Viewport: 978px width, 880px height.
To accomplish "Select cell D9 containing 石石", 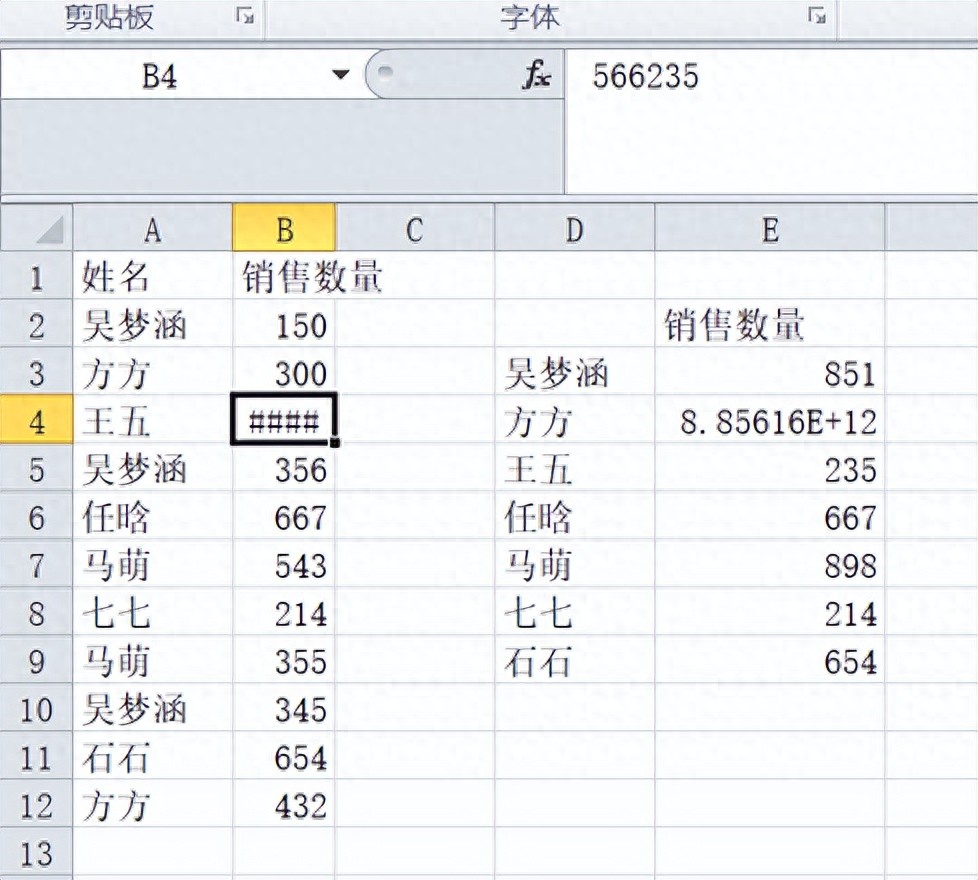I will 574,661.
